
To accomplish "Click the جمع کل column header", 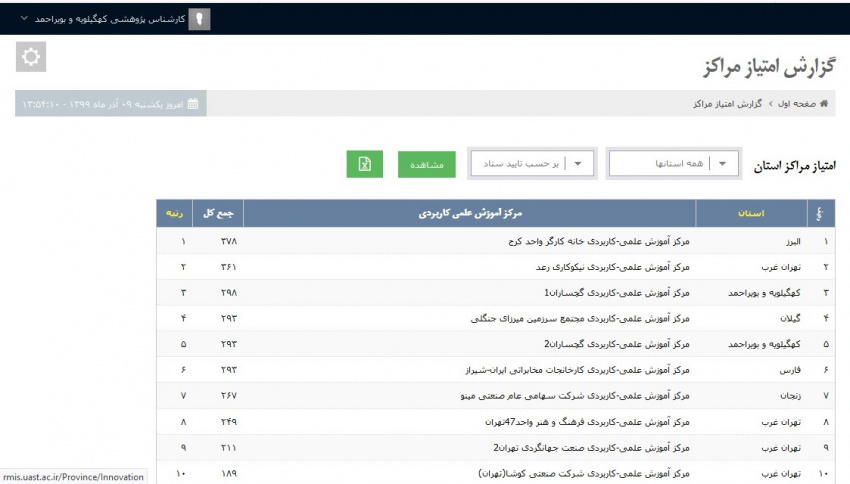I will tap(218, 214).
